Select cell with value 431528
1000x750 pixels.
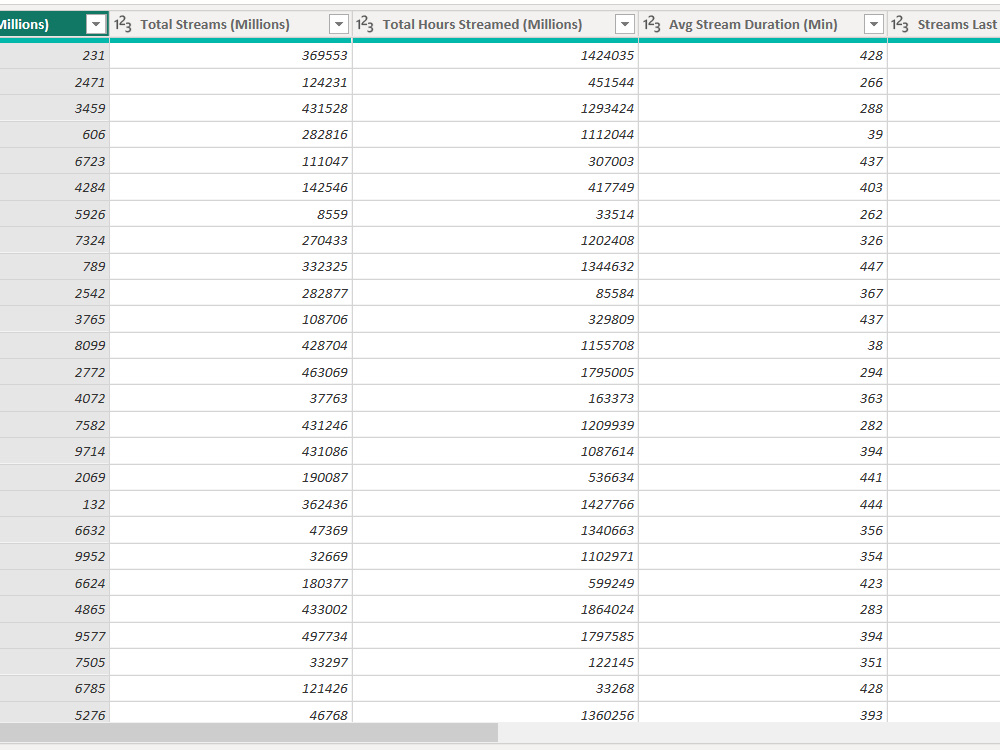point(231,108)
